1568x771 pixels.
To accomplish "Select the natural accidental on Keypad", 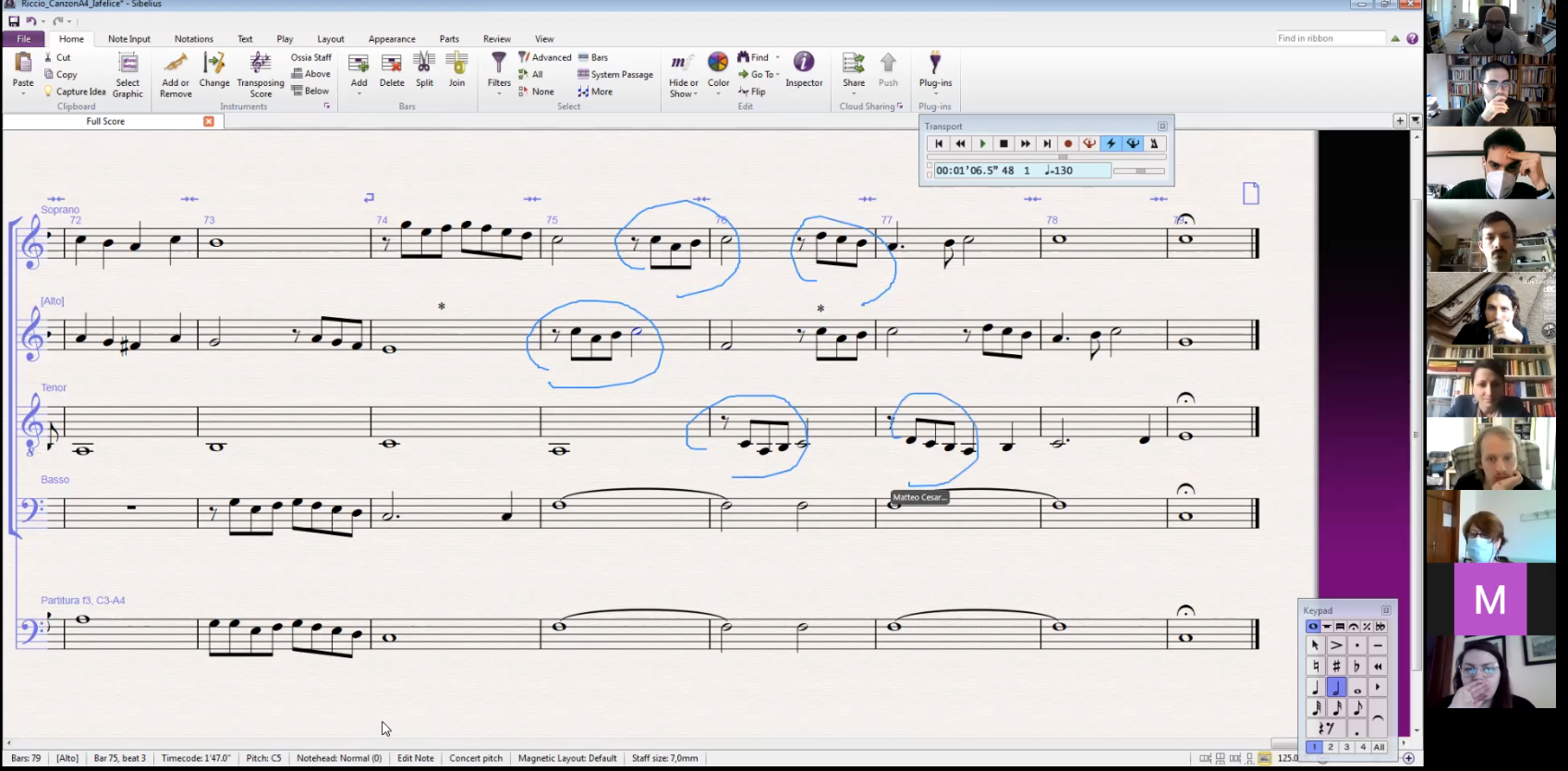I will pyautogui.click(x=1316, y=666).
